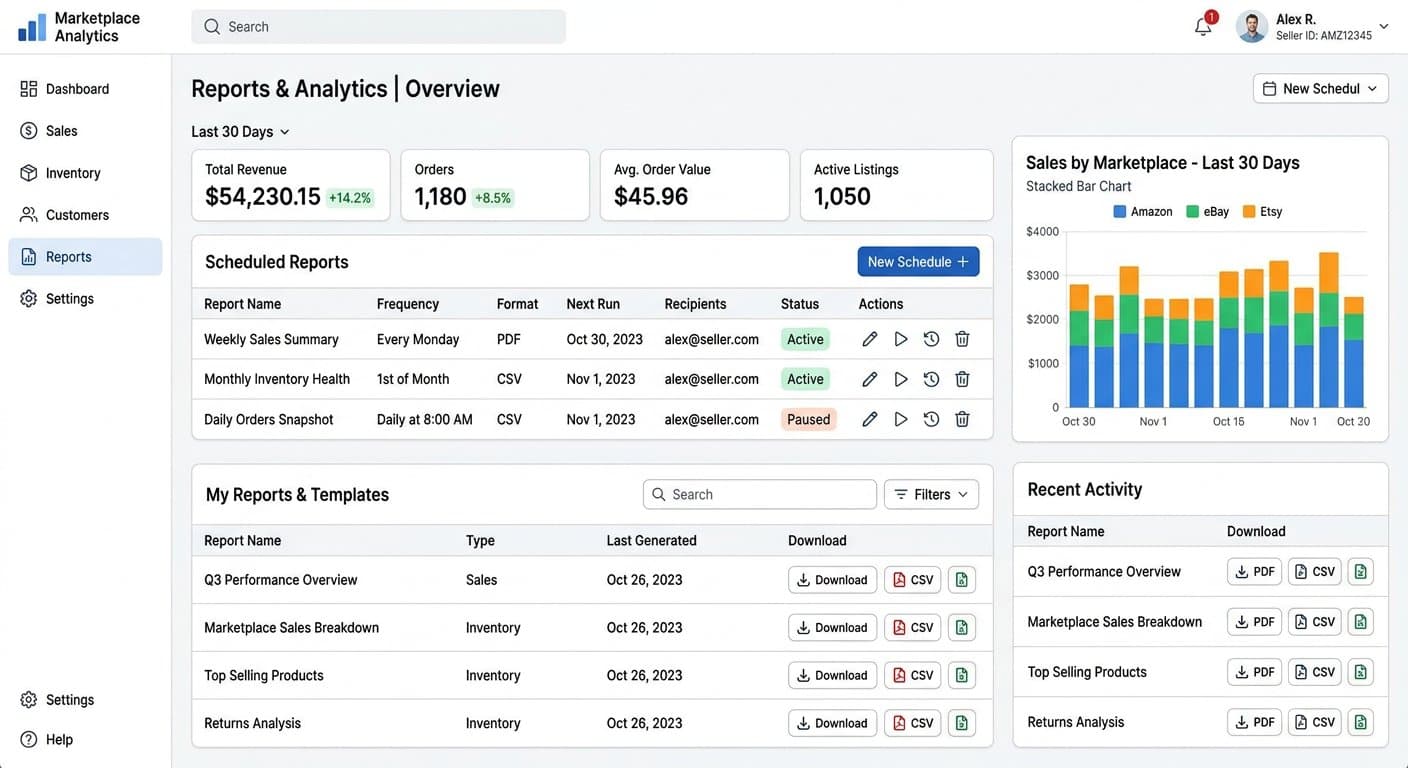The image size is (1408, 768).
Task: Focus the My Reports search field
Action: tap(760, 494)
